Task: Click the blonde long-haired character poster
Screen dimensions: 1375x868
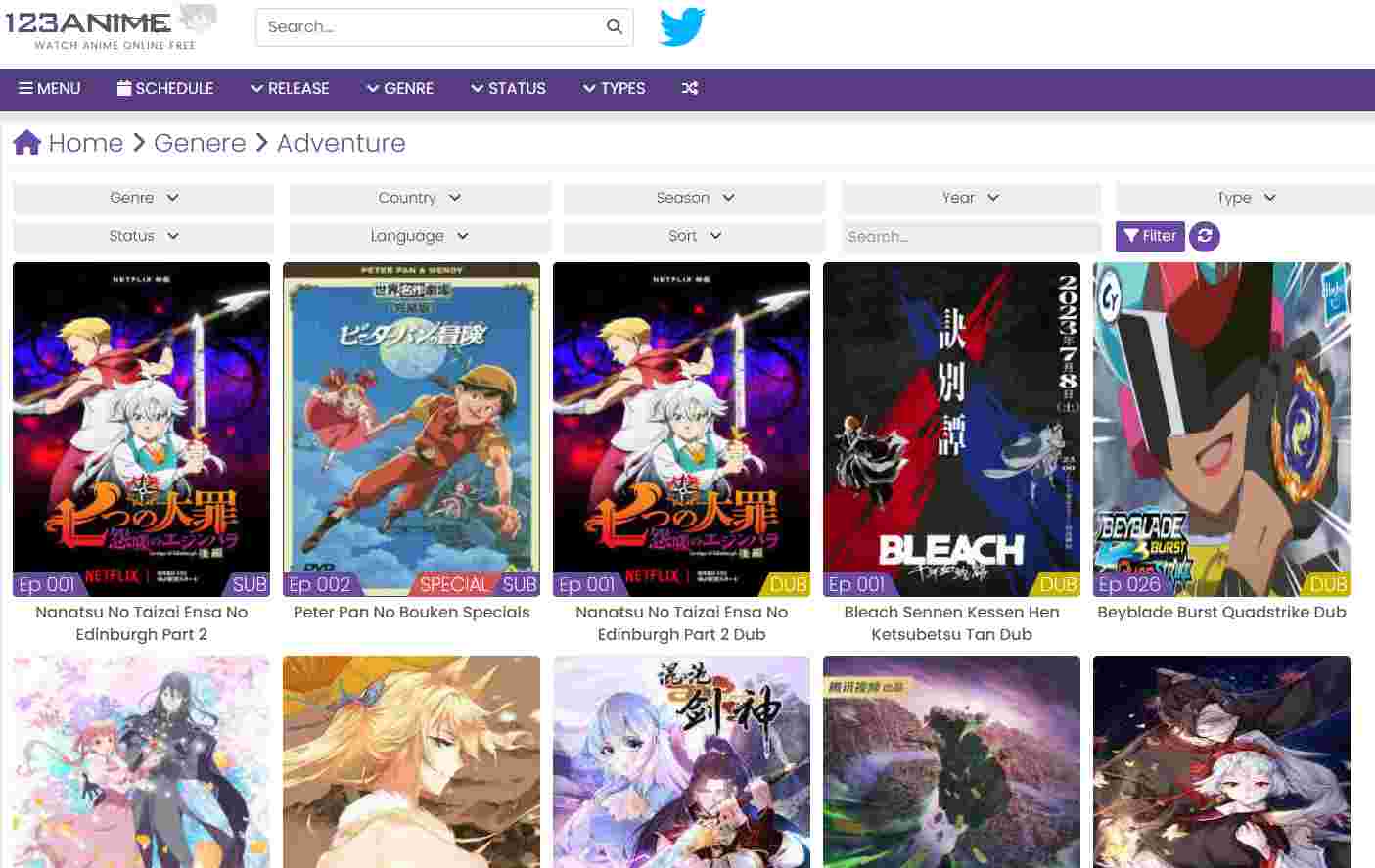Action: click(x=411, y=761)
